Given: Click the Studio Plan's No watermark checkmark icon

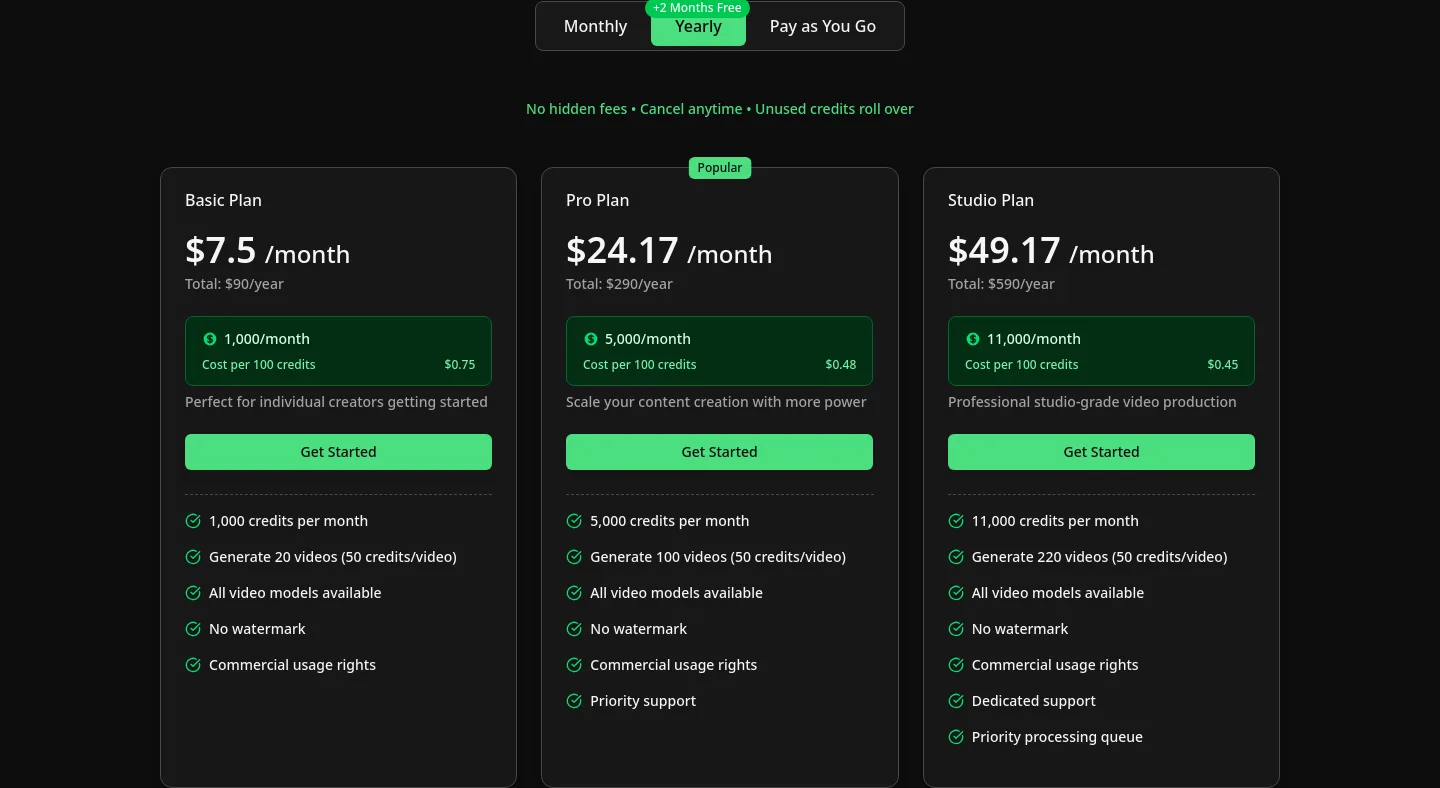Looking at the screenshot, I should click(956, 629).
